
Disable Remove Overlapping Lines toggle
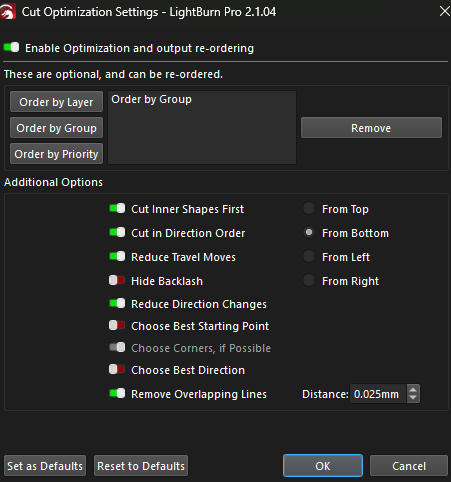(117, 394)
